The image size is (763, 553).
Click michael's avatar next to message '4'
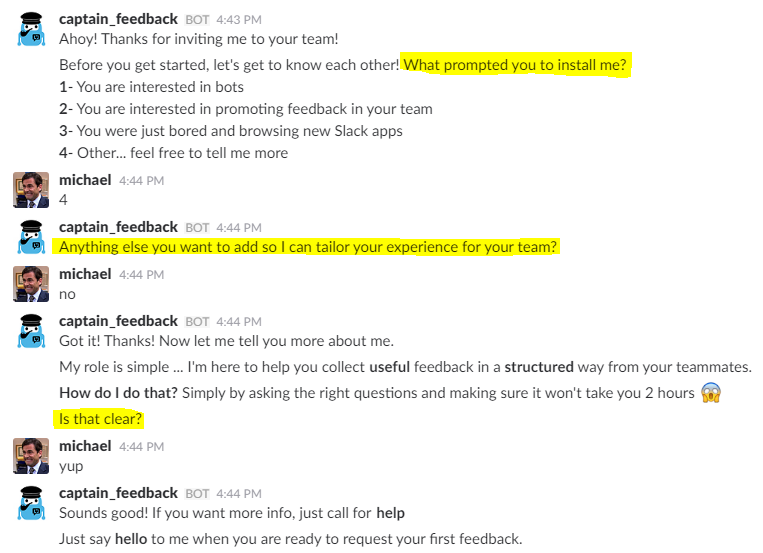click(31, 189)
